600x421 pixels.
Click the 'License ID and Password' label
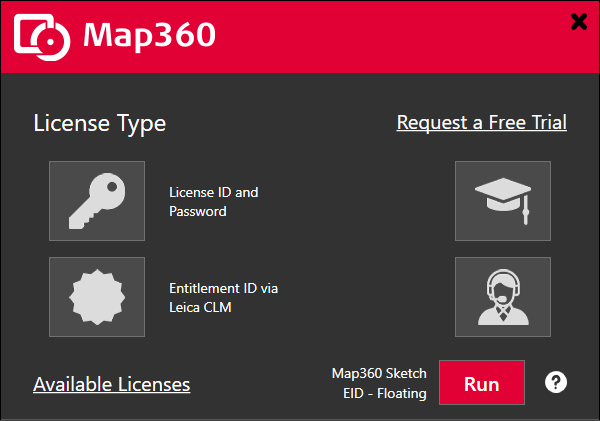click(214, 202)
